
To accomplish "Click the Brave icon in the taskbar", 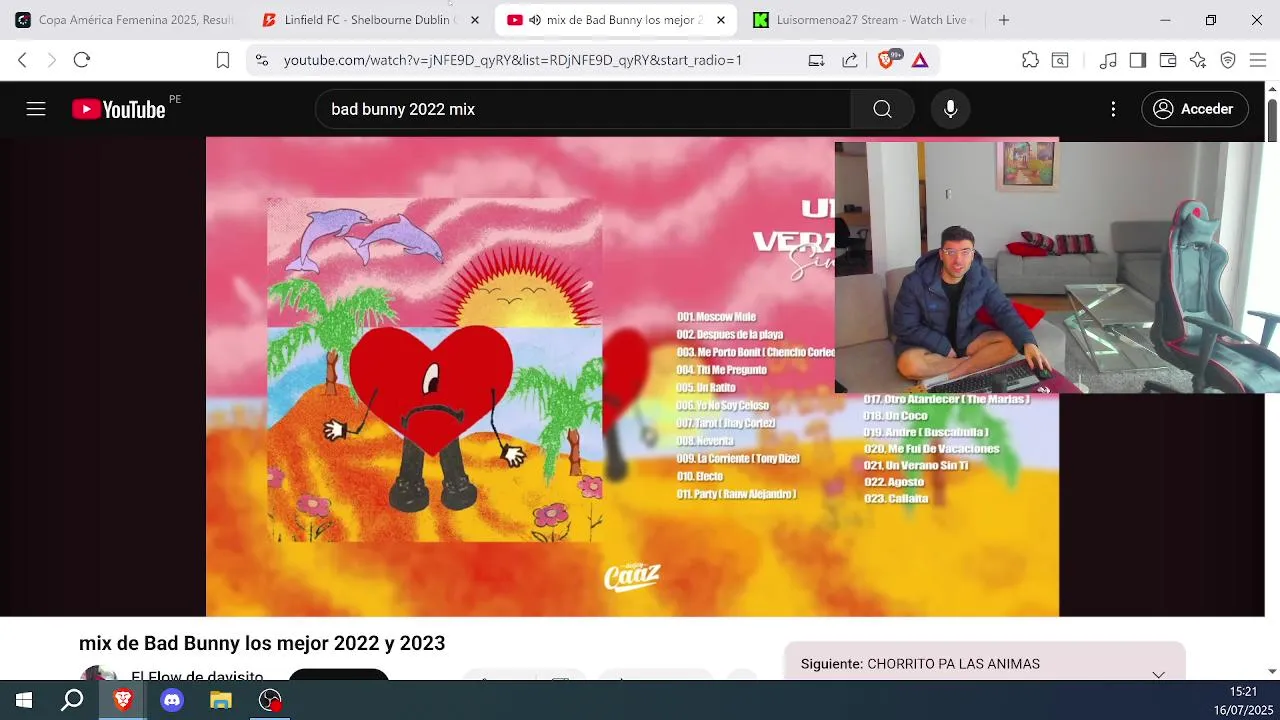I will point(122,700).
